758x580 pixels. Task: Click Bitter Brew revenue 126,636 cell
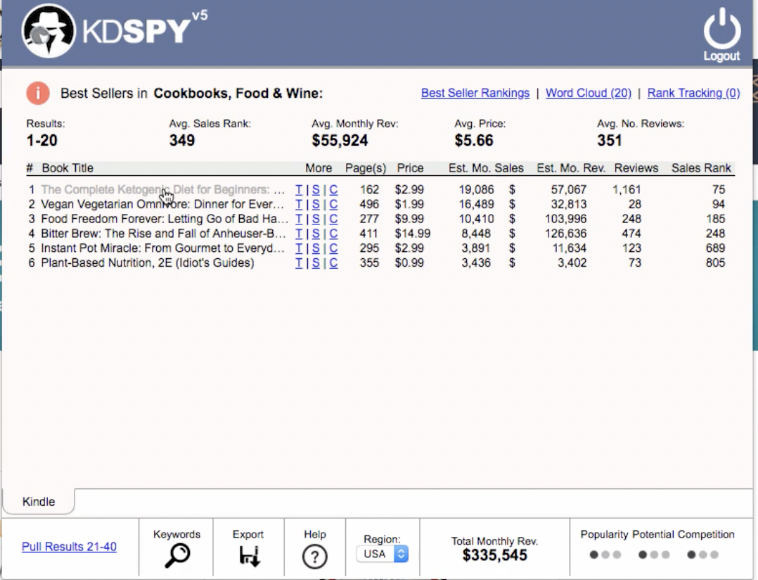566,233
